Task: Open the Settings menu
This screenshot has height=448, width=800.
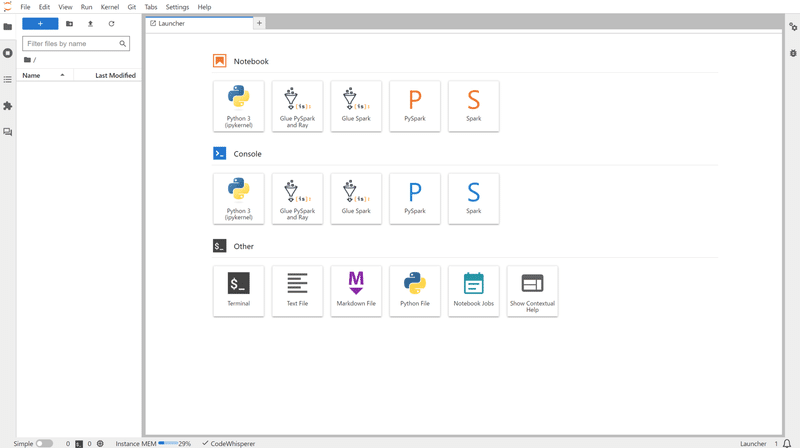Action: click(177, 7)
